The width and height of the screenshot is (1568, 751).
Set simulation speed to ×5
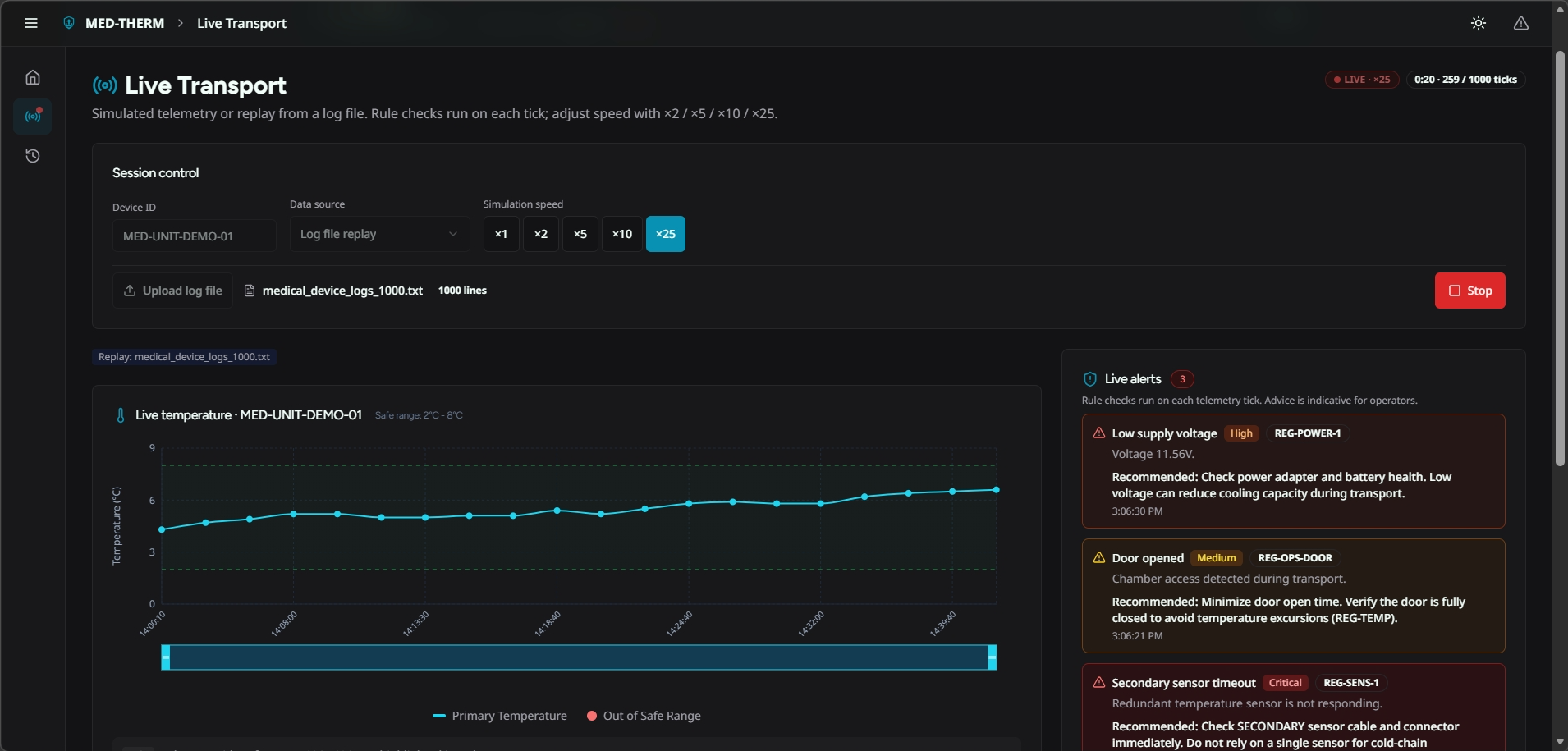pos(580,234)
